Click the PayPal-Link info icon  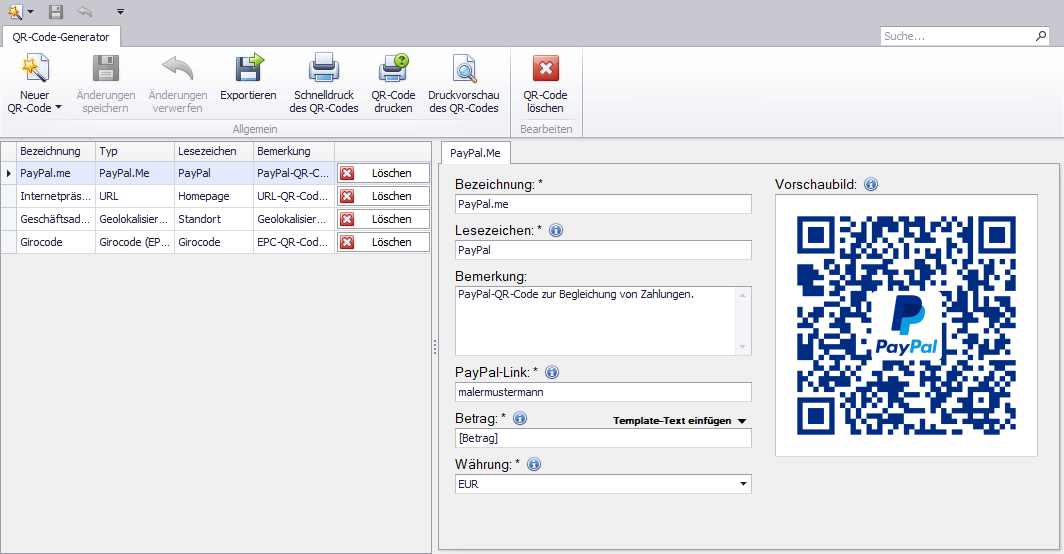[x=552, y=372]
